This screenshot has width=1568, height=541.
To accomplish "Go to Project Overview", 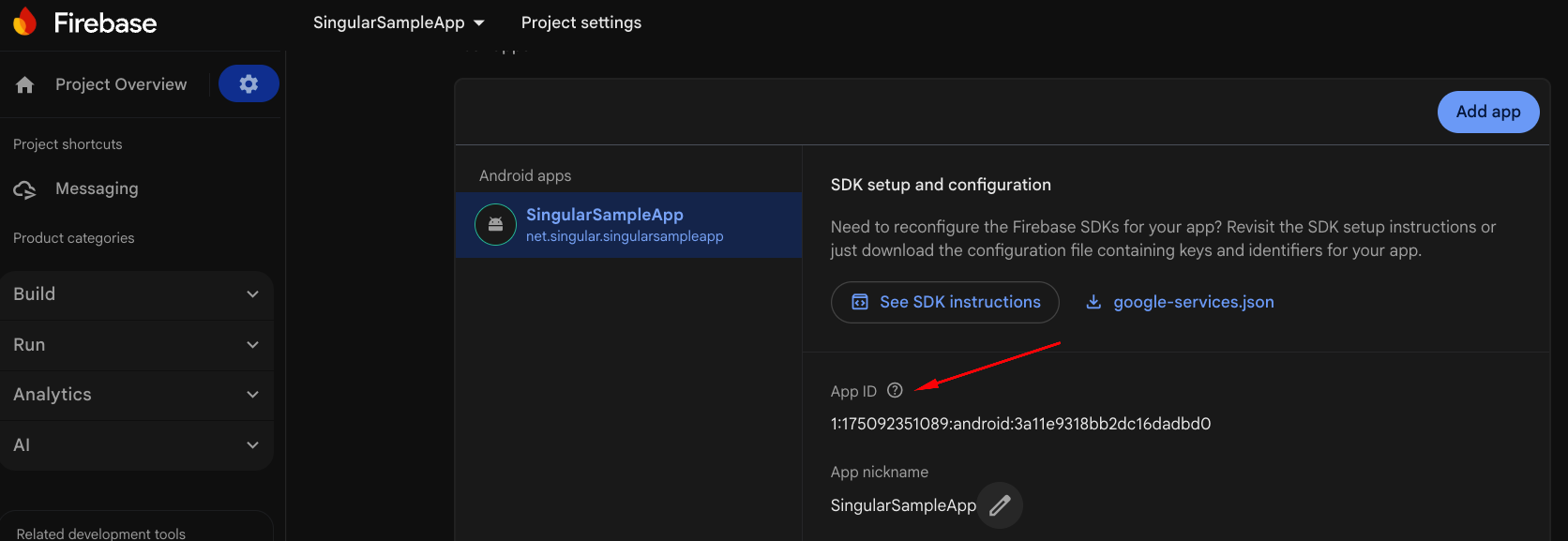I will pos(121,84).
